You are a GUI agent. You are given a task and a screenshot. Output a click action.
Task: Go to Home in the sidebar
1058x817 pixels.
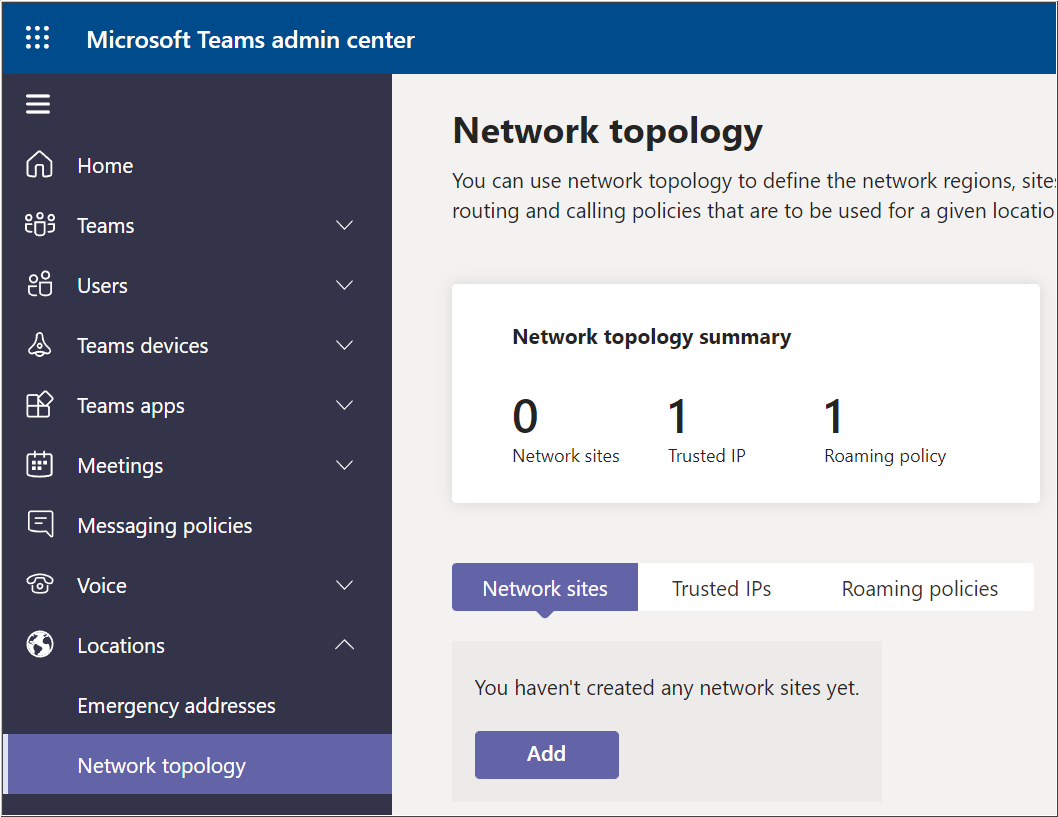click(197, 165)
